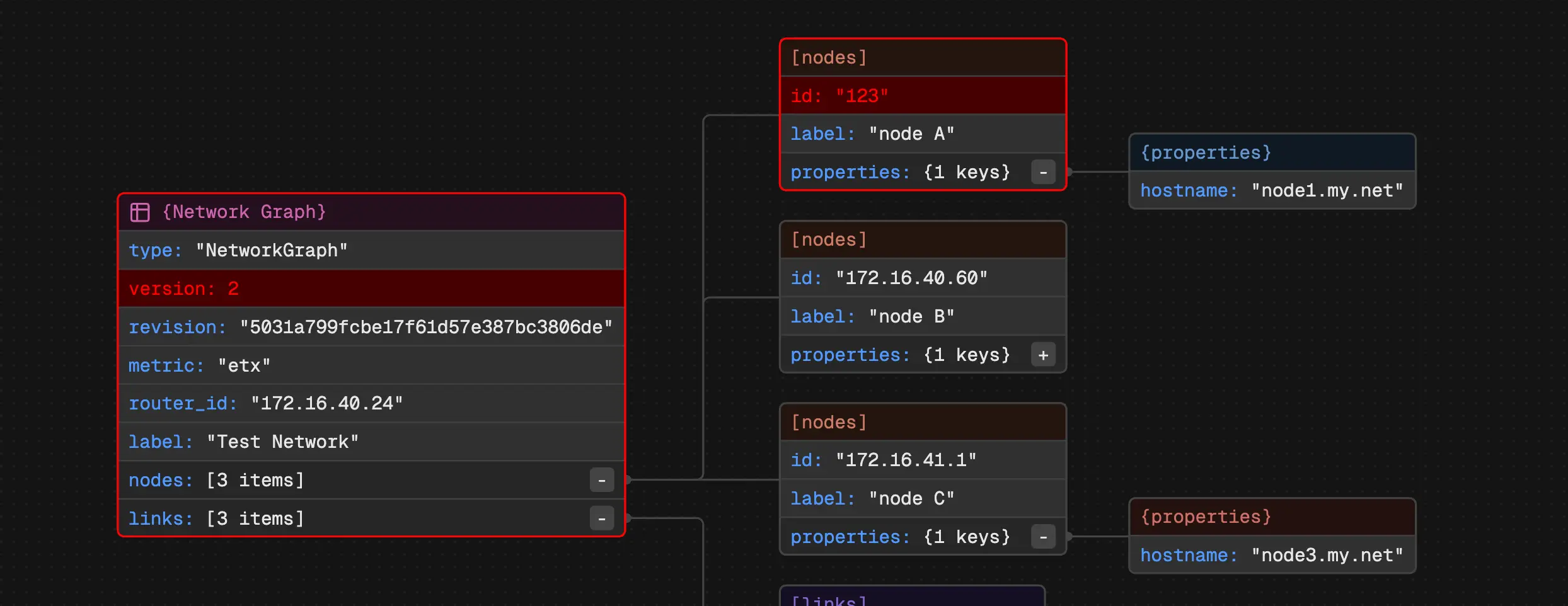Click the id 172.16.41.1 row
The width and height of the screenshot is (1568, 606).
(922, 460)
